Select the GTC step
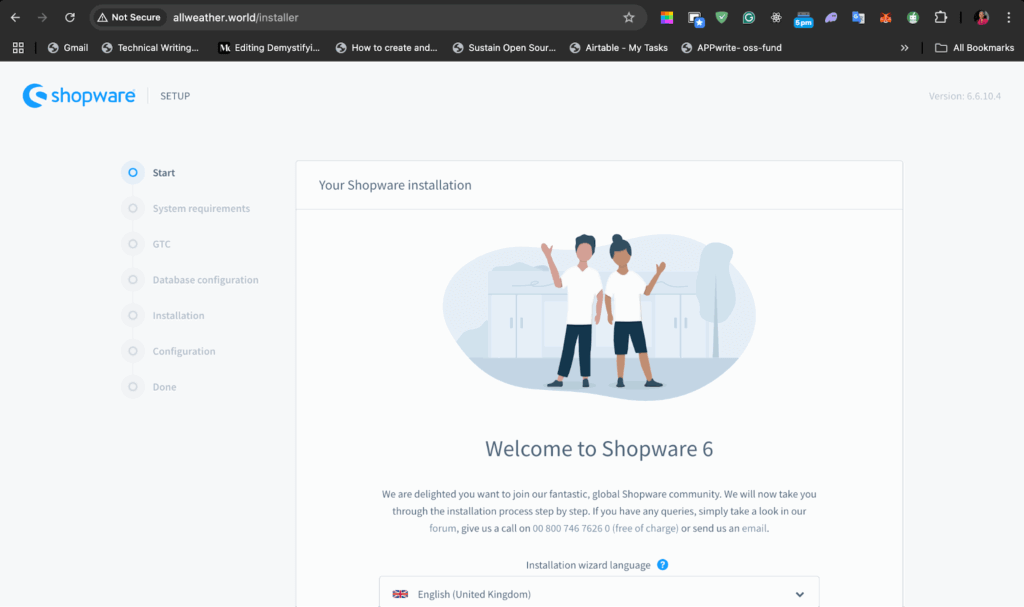1024x607 pixels. click(x=146, y=244)
